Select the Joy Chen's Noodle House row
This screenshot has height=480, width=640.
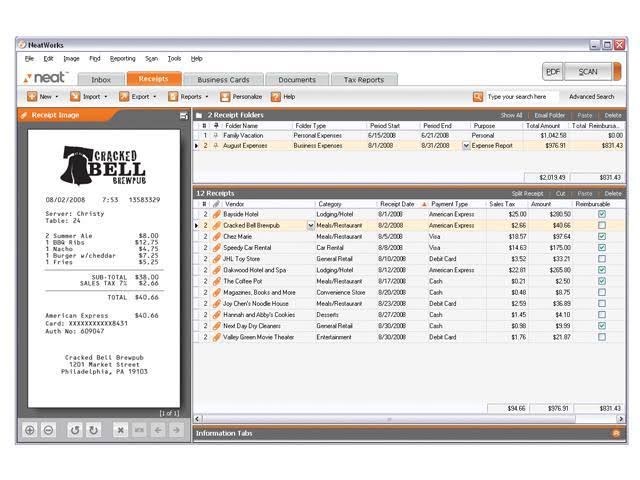tap(409, 304)
